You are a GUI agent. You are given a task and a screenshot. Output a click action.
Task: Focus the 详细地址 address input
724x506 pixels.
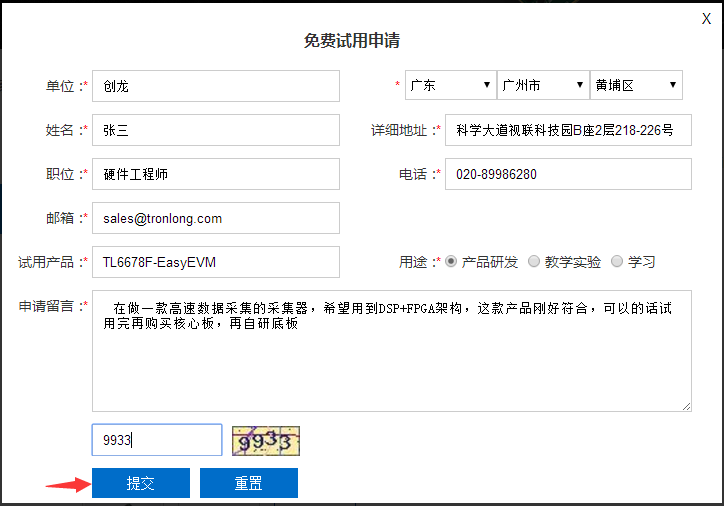(x=567, y=130)
